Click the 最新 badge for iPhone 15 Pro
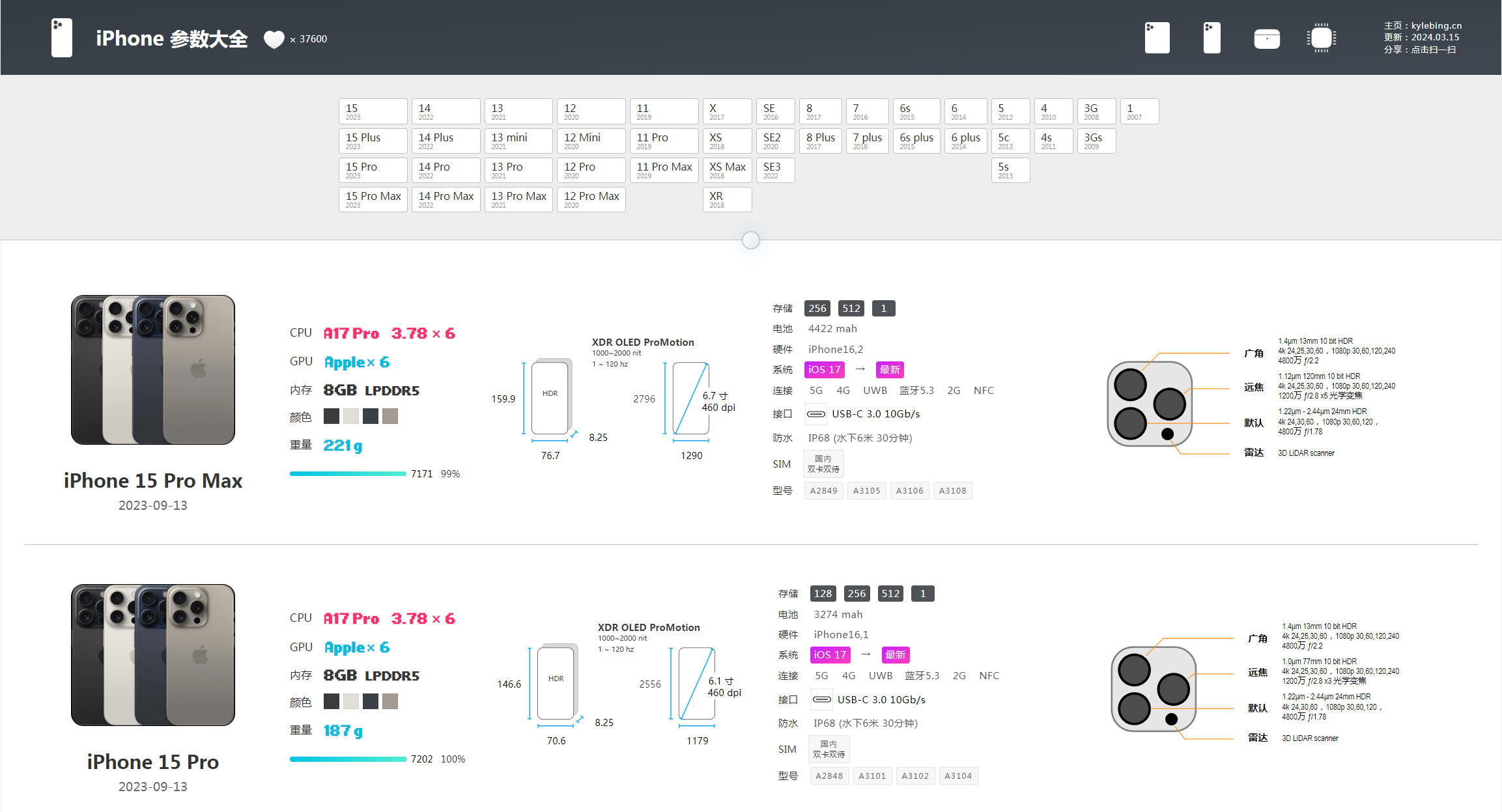This screenshot has height=812, width=1502. pos(896,655)
